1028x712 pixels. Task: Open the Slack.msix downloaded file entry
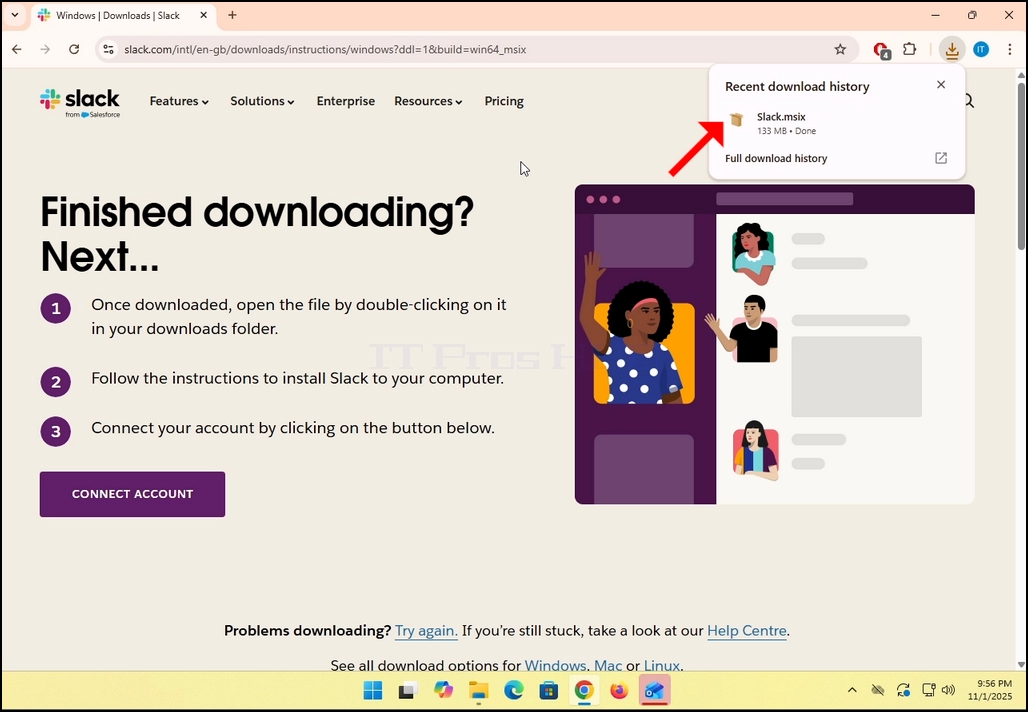click(837, 123)
